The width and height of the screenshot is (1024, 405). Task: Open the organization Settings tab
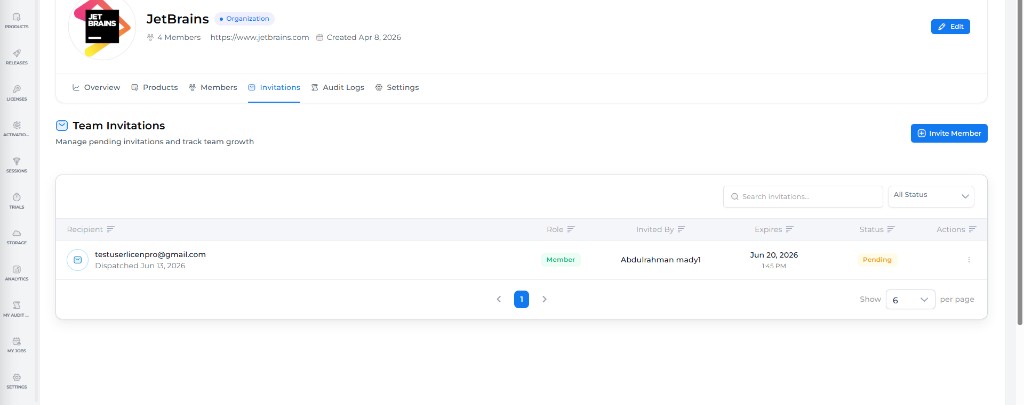[x=397, y=88]
